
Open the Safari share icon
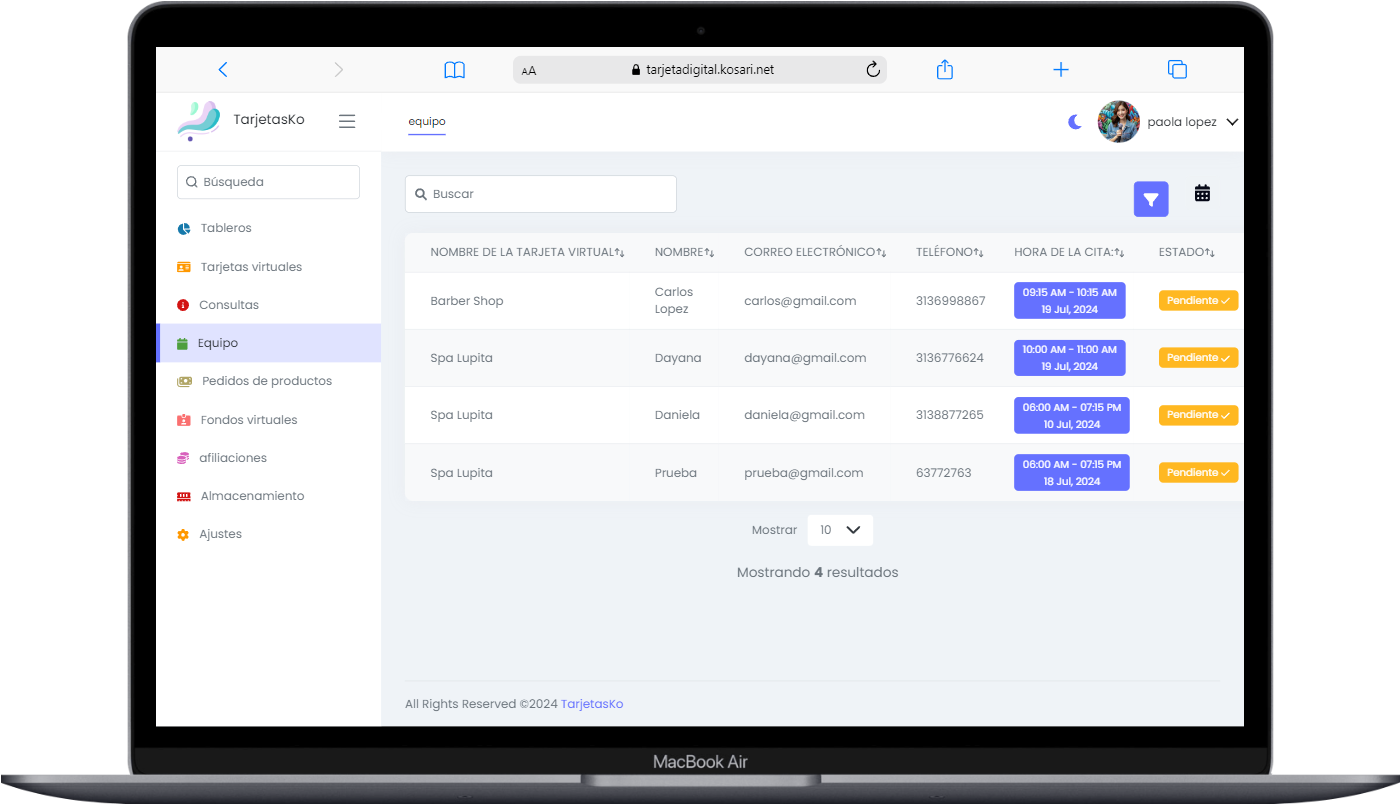(944, 70)
